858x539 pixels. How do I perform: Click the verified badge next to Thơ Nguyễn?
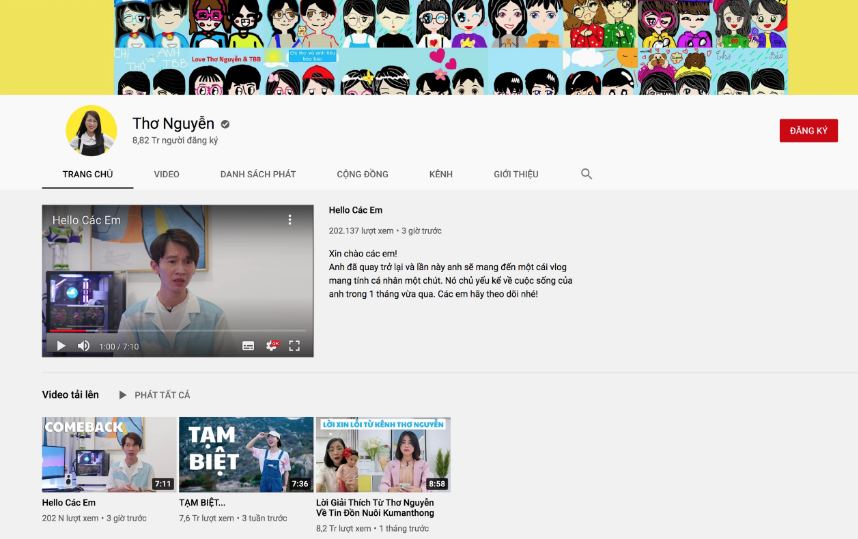pyautogui.click(x=225, y=124)
